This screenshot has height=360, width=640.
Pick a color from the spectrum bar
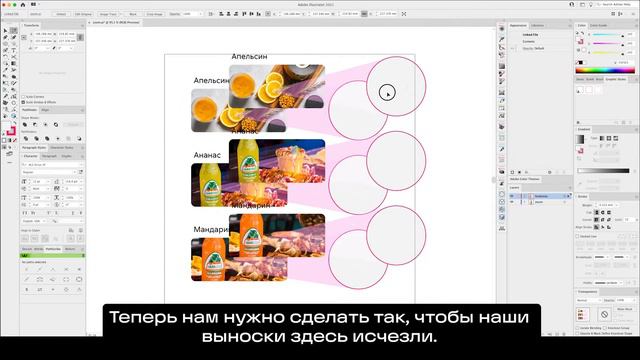pos(605,70)
